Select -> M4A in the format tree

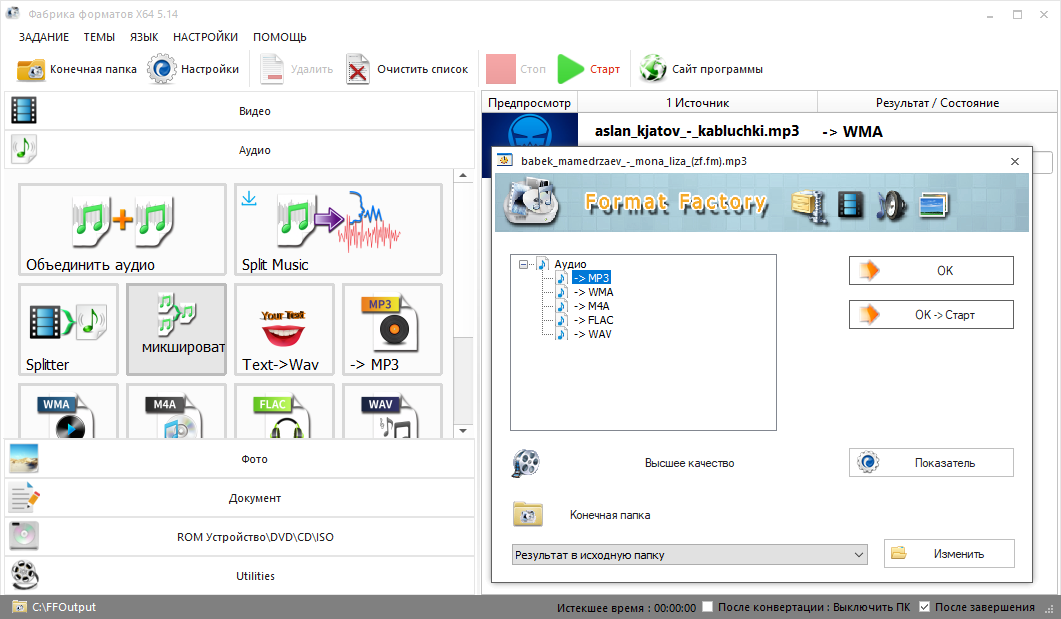pos(591,306)
